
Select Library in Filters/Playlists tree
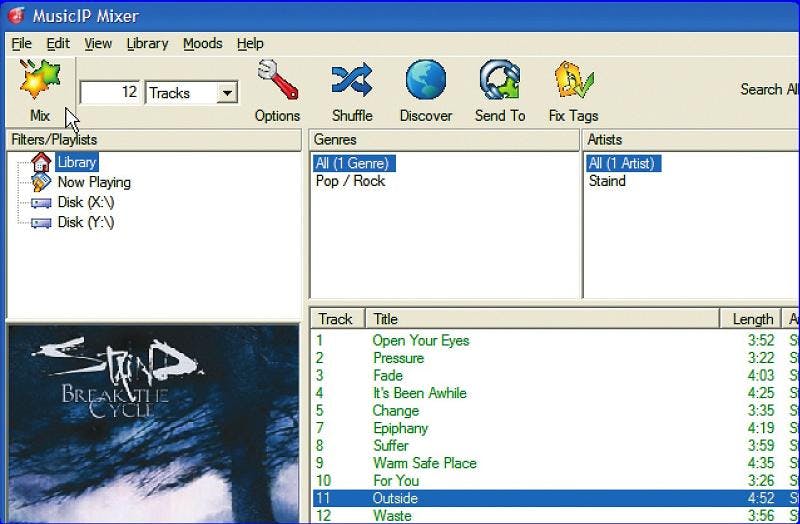[77, 162]
